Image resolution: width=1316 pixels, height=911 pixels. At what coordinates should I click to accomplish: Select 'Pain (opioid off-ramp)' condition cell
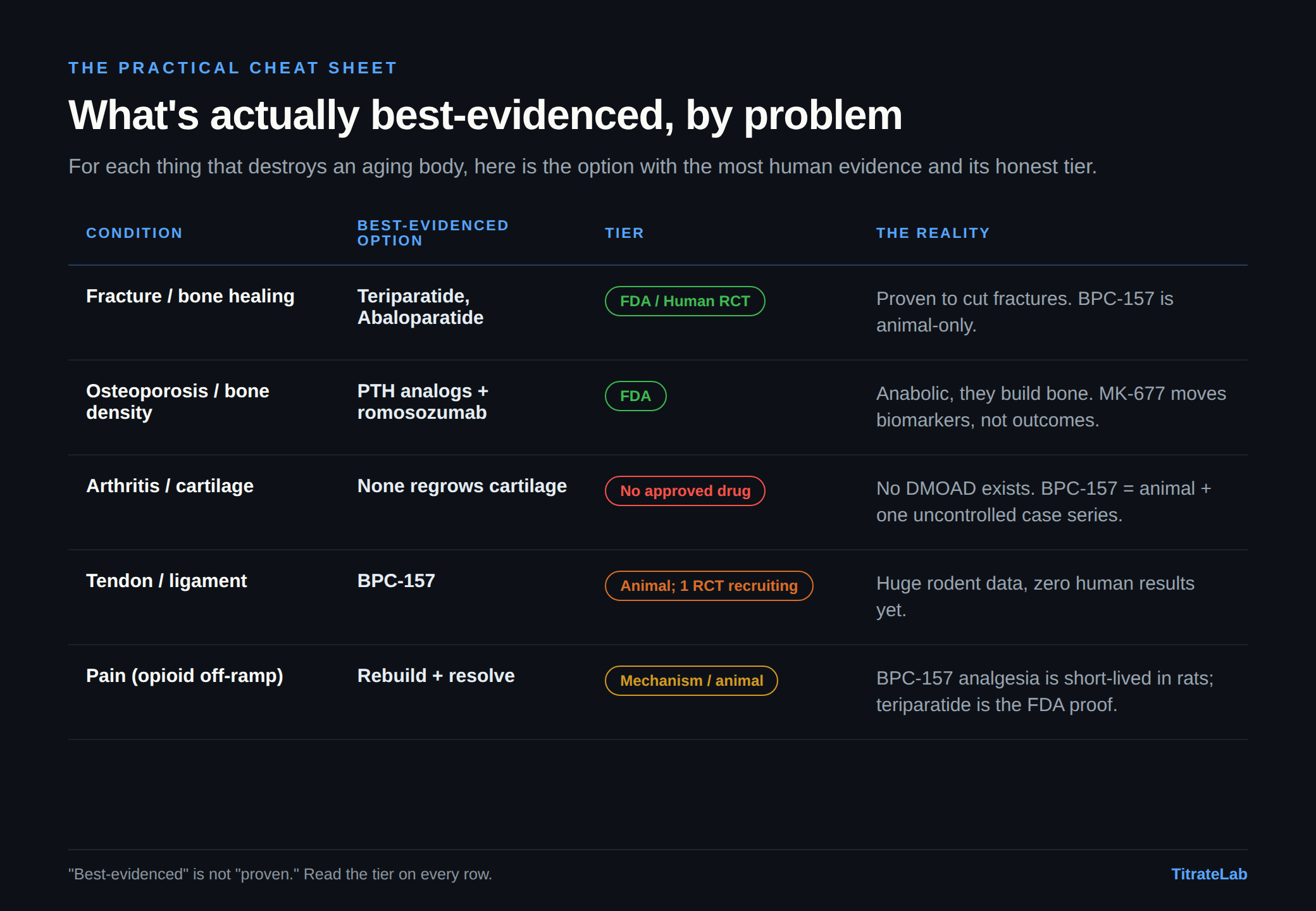pyautogui.click(x=185, y=676)
